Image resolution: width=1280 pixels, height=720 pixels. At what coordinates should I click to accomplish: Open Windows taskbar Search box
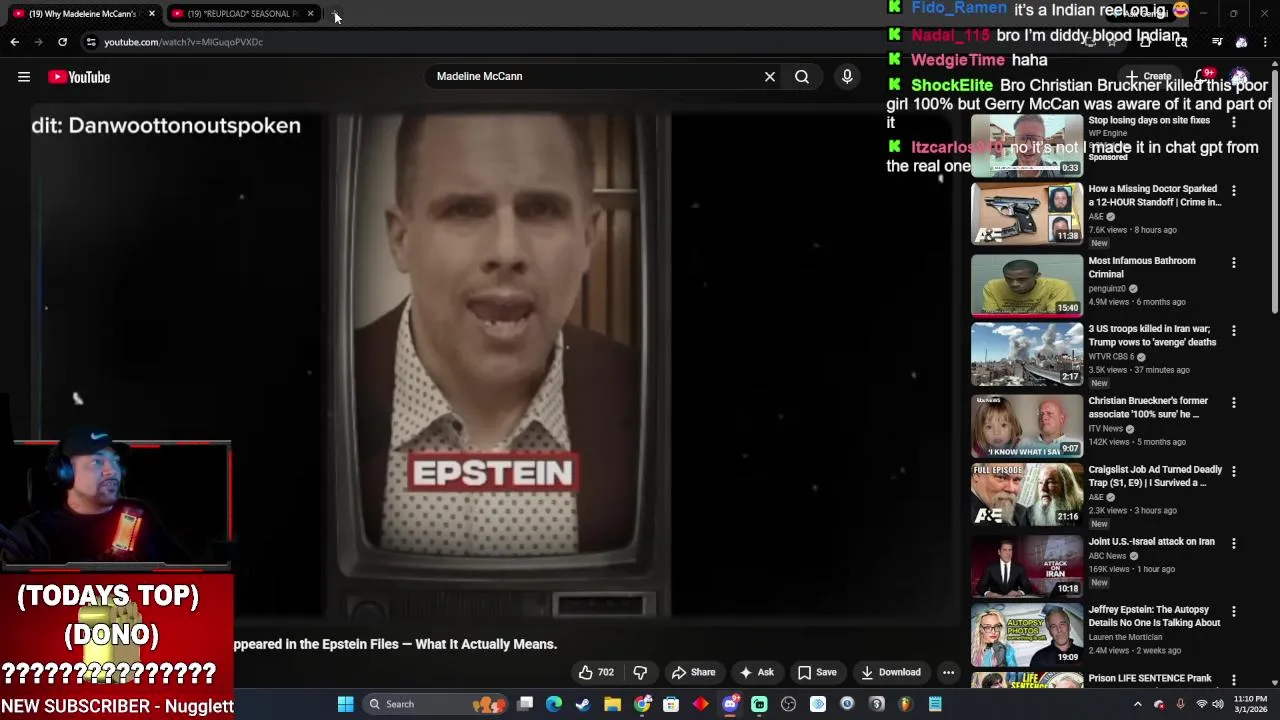tap(434, 704)
